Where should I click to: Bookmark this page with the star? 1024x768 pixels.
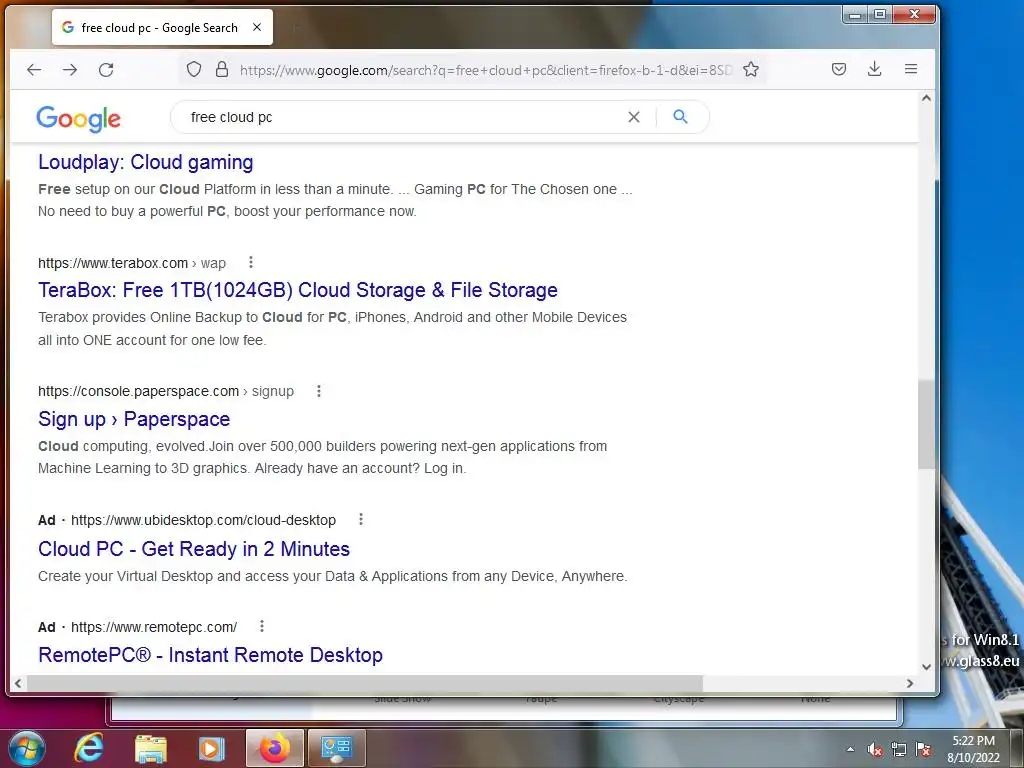(751, 69)
